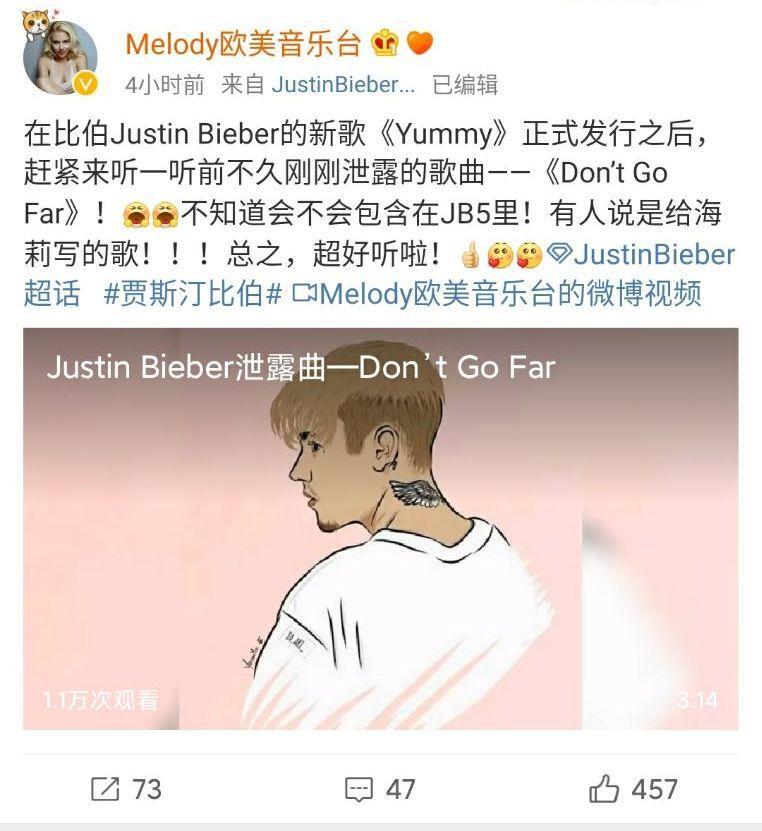Tap the 已编辑 edited label
The image size is (762, 831).
click(x=465, y=85)
